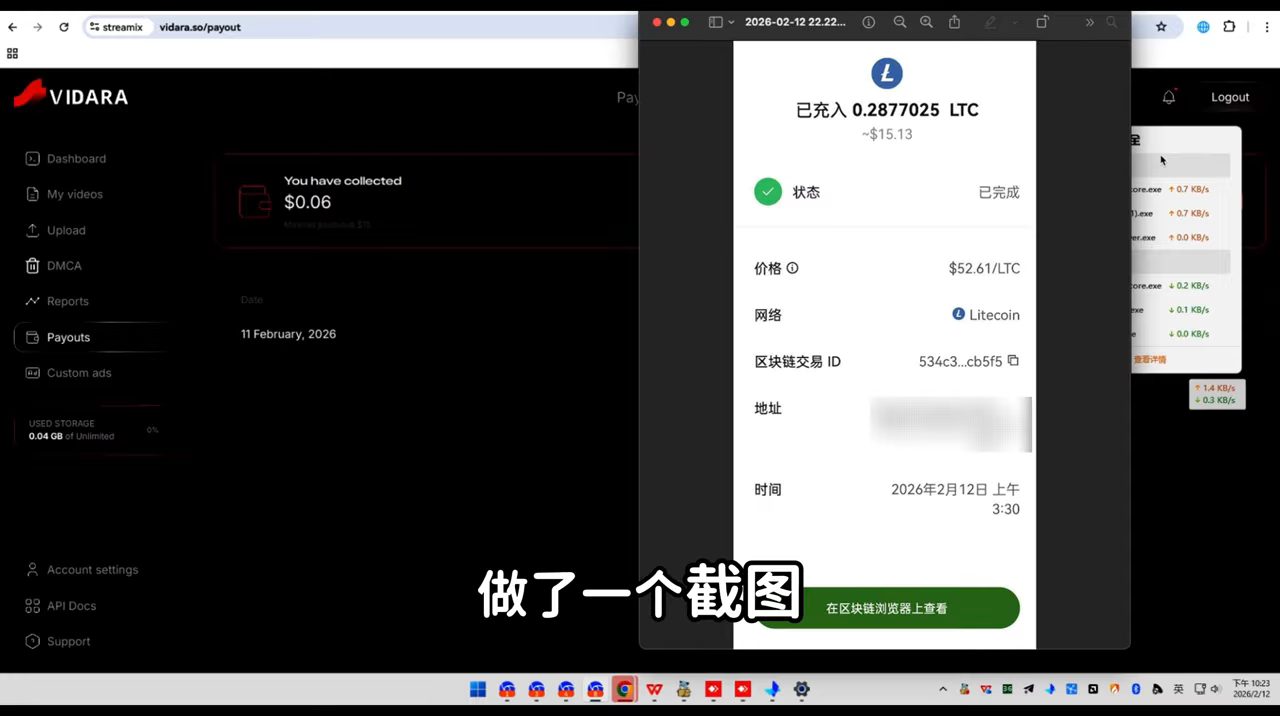Viewport: 1280px width, 716px height.
Task: Rotate the image using Preview rotate icon
Action: point(1042,22)
